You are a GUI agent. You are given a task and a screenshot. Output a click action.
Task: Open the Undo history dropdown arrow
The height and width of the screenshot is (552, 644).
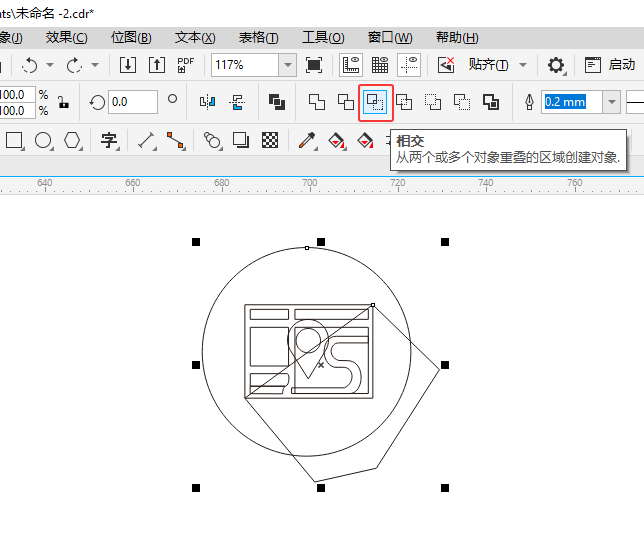tap(50, 65)
